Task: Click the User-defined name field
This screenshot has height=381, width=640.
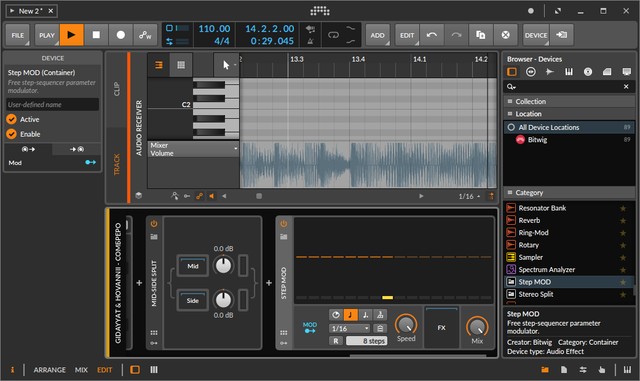Action: click(53, 105)
